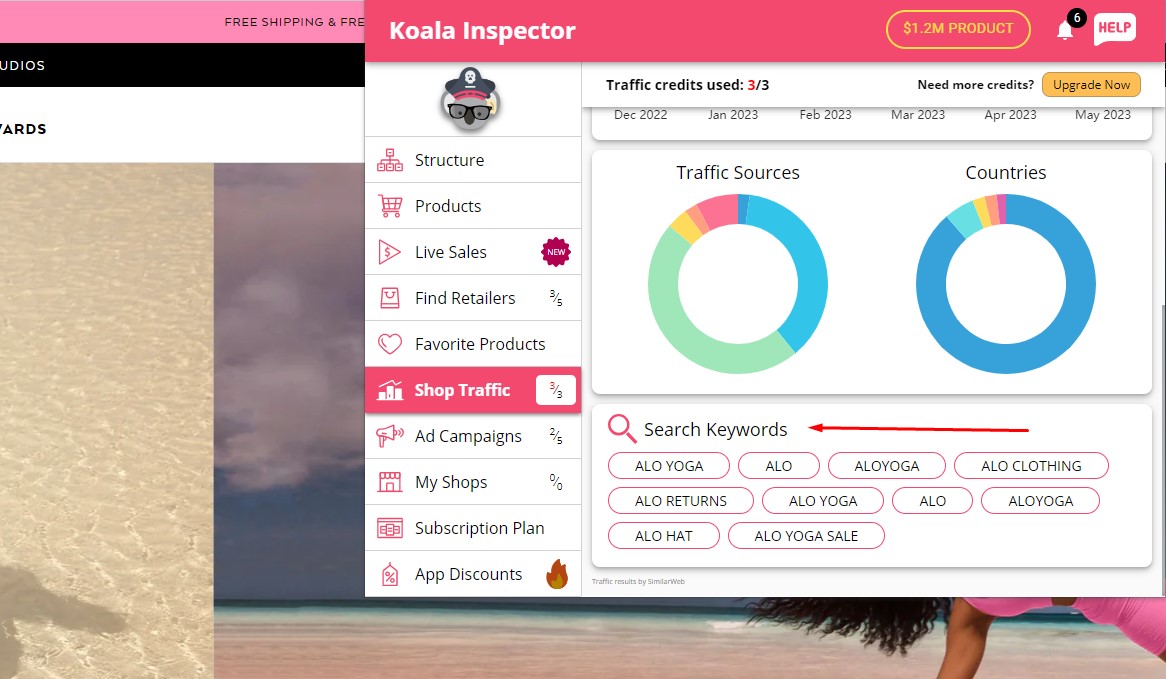The height and width of the screenshot is (679, 1166).
Task: Click the ALO YOGA SALE keyword pill
Action: coord(806,535)
